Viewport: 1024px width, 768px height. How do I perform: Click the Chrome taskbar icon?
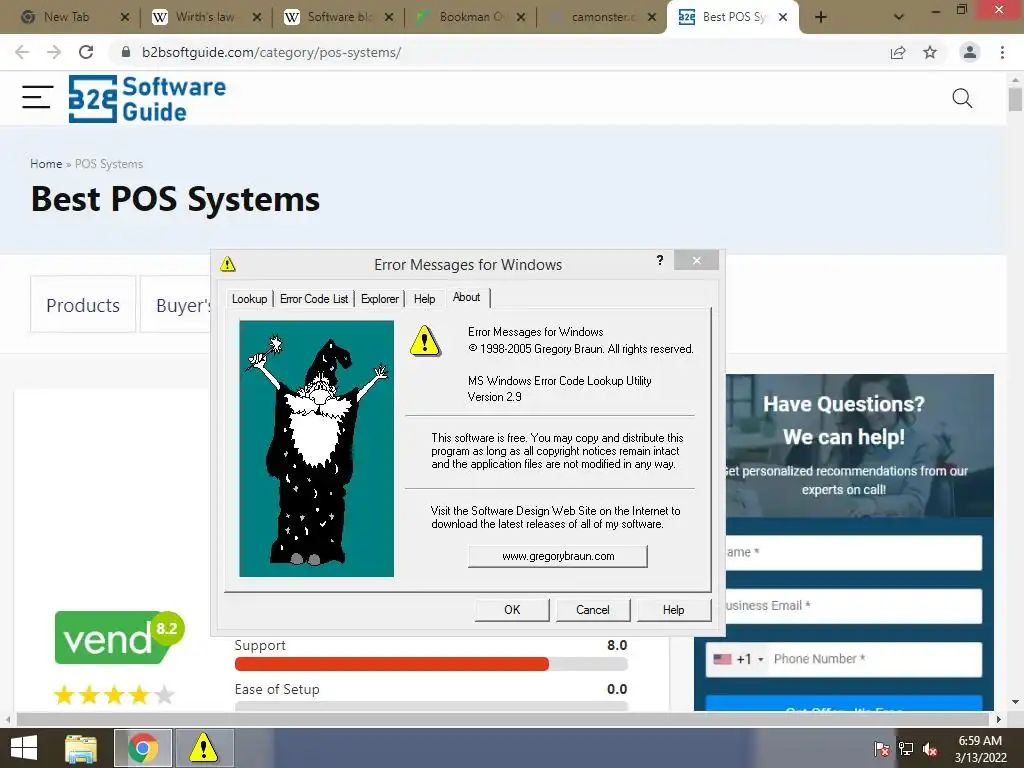coord(143,748)
